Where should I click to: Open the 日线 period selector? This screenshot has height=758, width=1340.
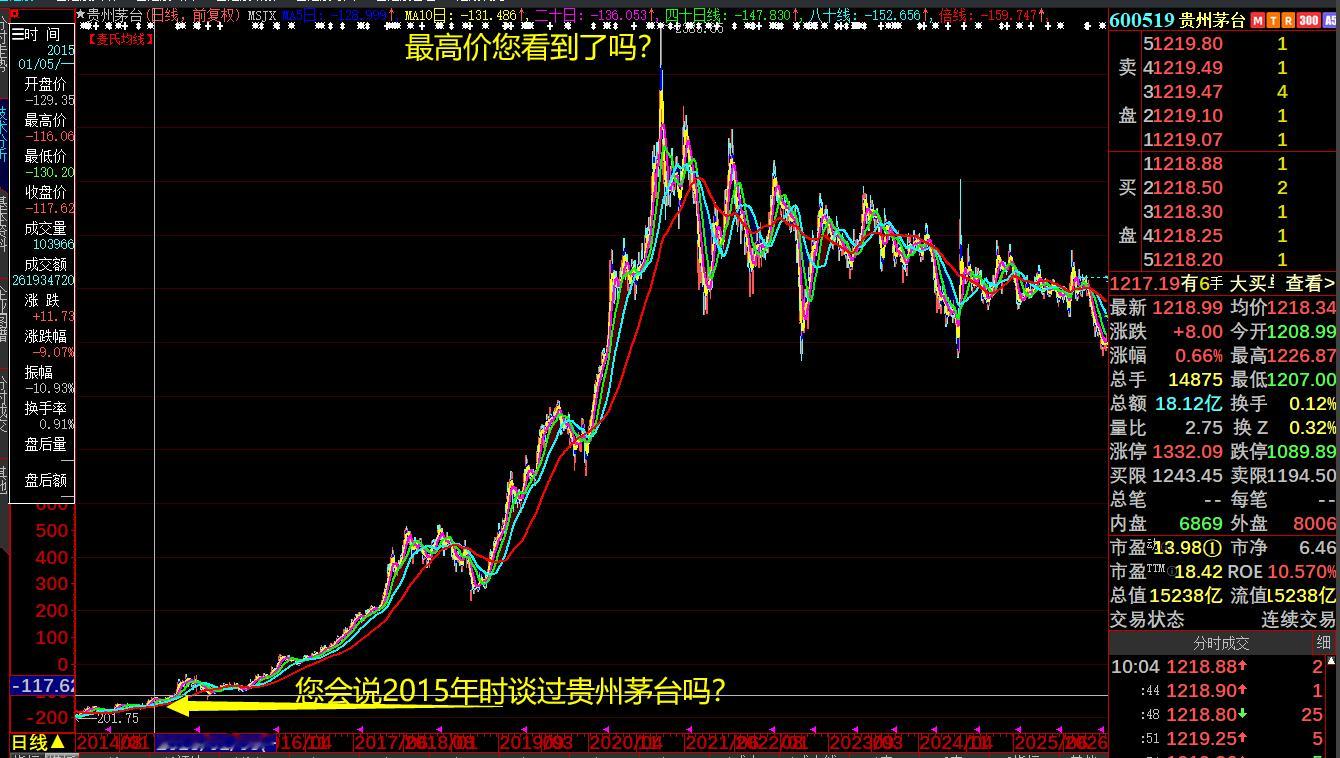tap(39, 742)
